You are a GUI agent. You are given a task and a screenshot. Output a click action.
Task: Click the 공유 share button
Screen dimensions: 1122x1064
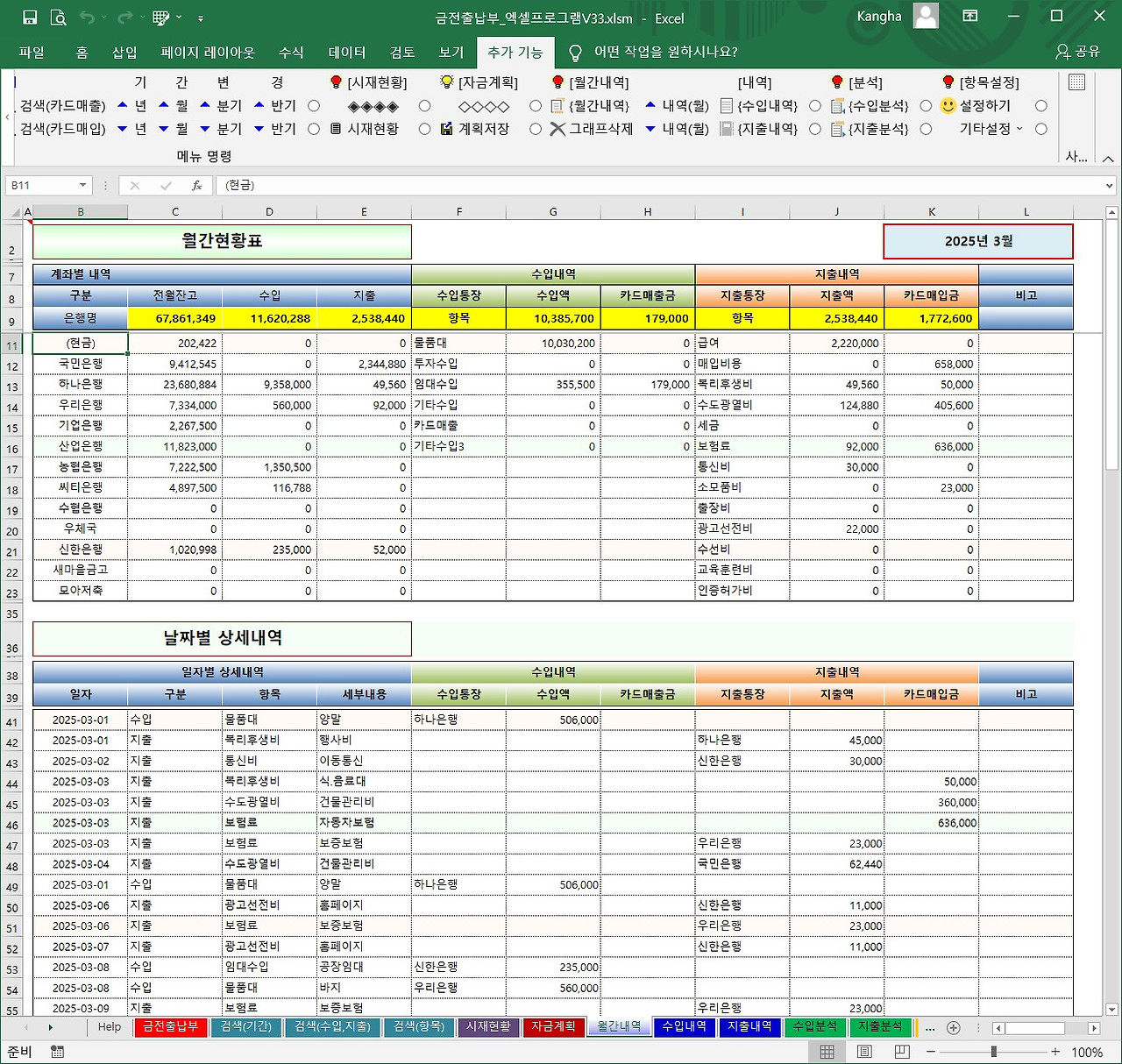pyautogui.click(x=1078, y=52)
